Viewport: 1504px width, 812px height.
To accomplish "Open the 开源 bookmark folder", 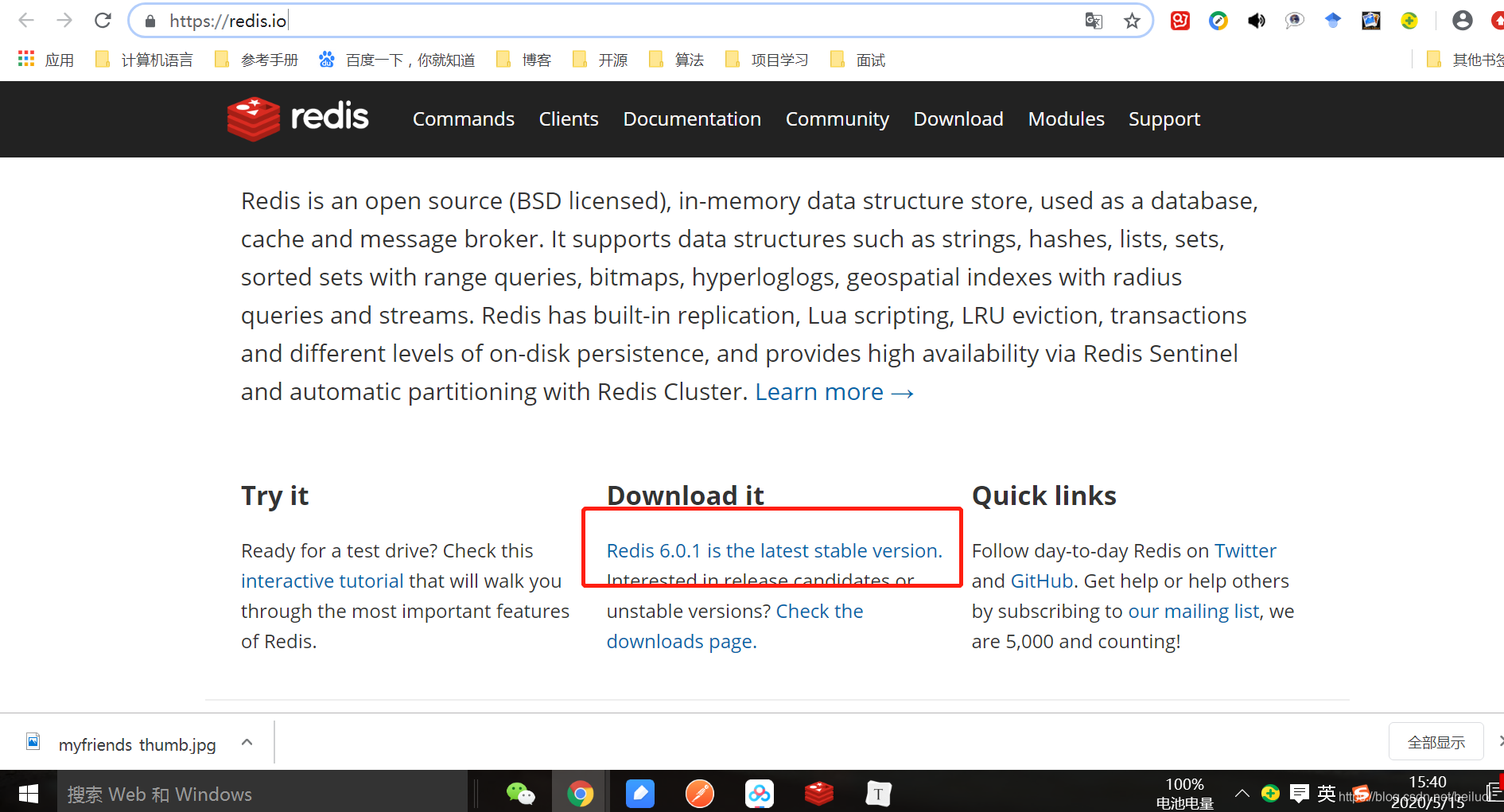I will tap(600, 60).
